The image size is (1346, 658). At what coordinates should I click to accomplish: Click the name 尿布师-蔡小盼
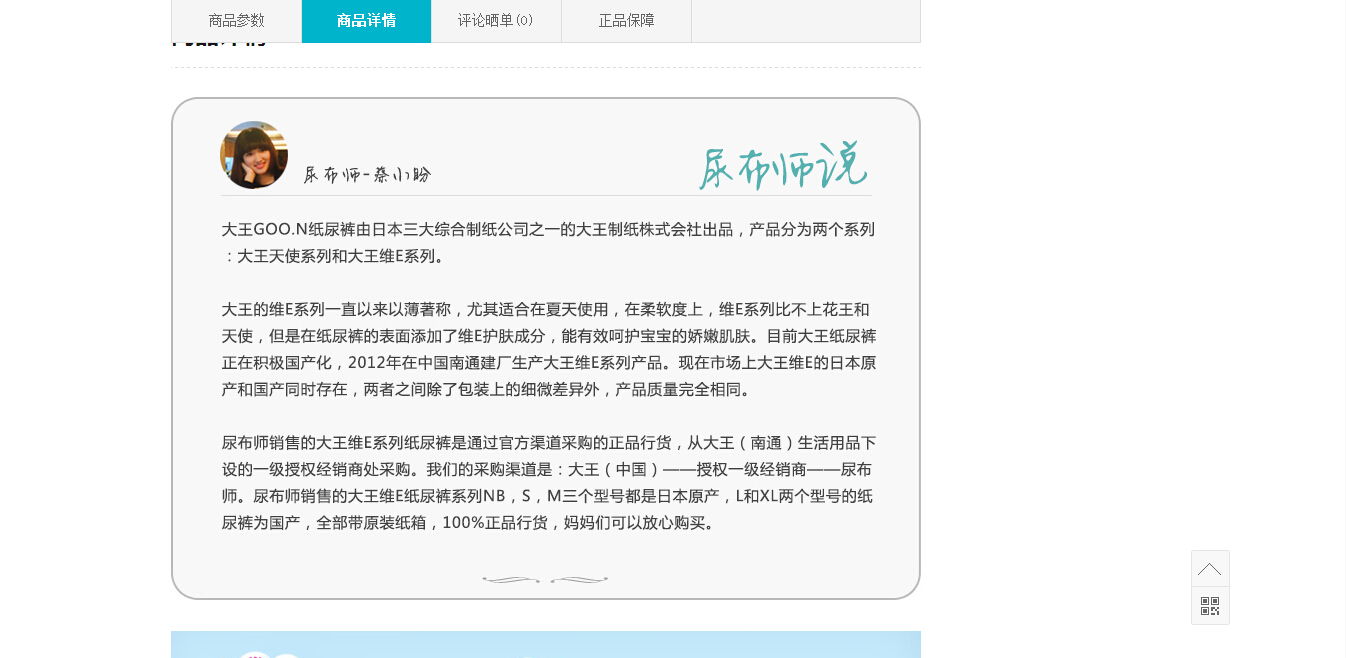[x=367, y=175]
